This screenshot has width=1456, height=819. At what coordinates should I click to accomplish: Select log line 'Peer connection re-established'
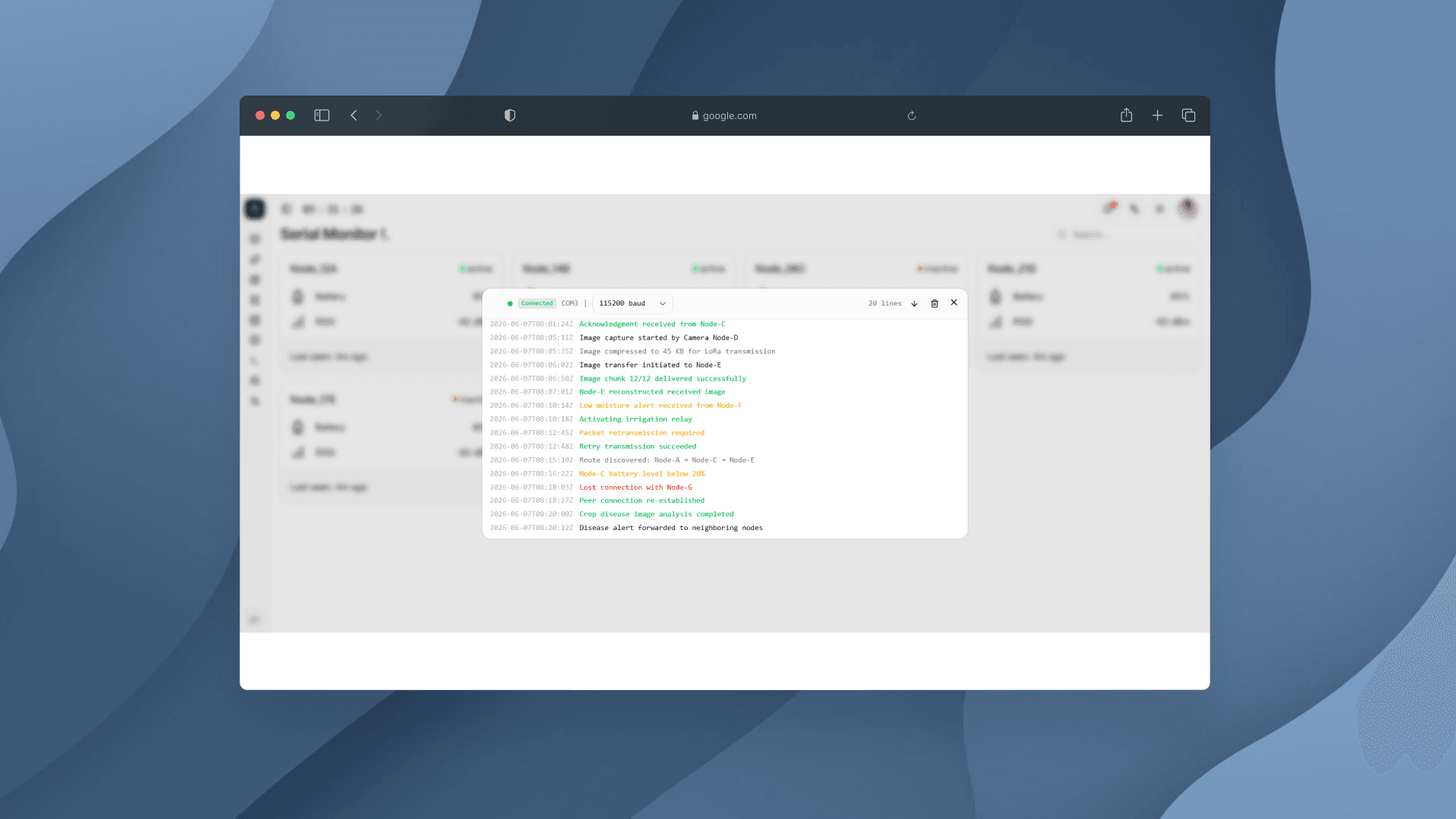click(642, 500)
